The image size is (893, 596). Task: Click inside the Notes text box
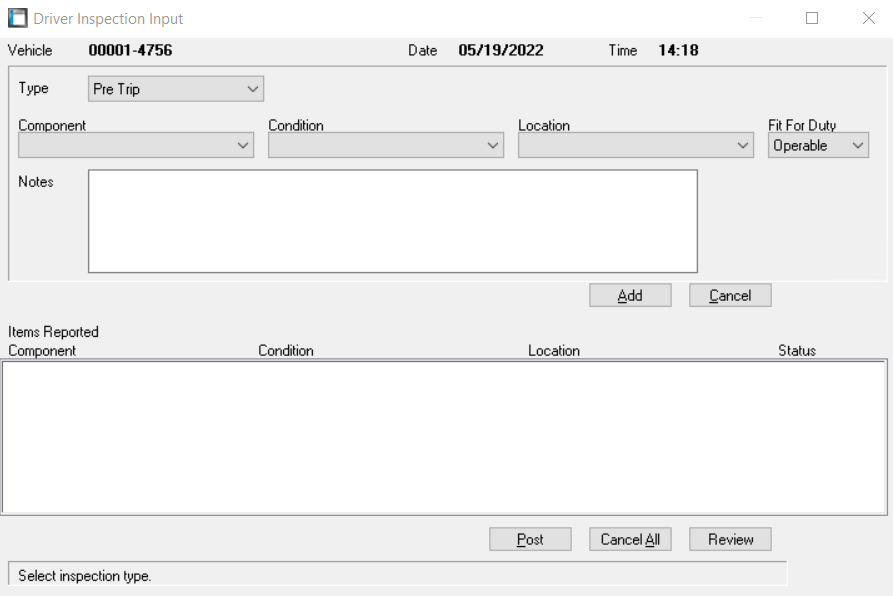tap(392, 221)
